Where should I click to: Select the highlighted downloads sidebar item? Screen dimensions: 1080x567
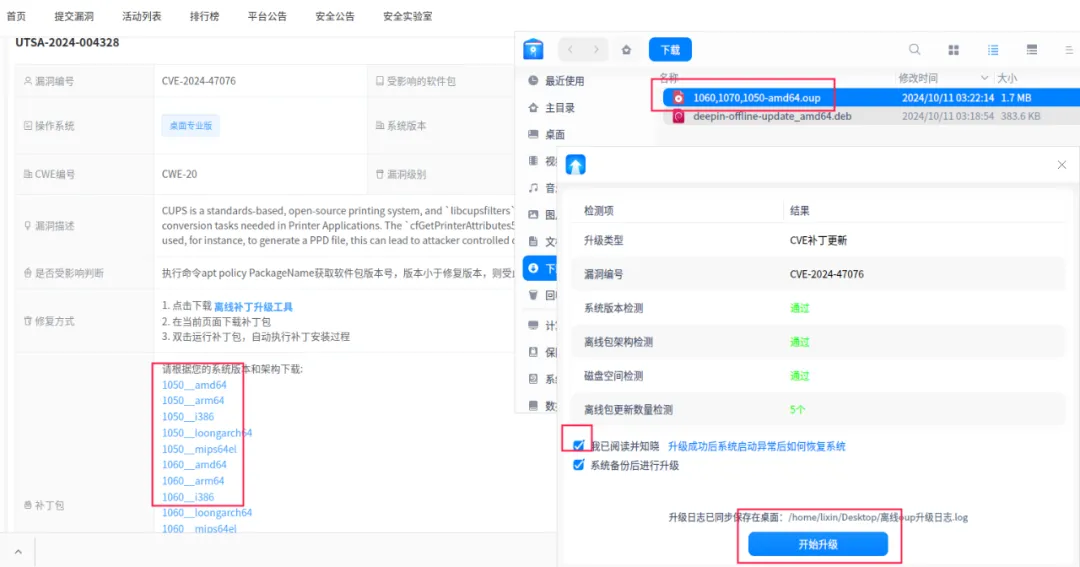tap(540, 268)
